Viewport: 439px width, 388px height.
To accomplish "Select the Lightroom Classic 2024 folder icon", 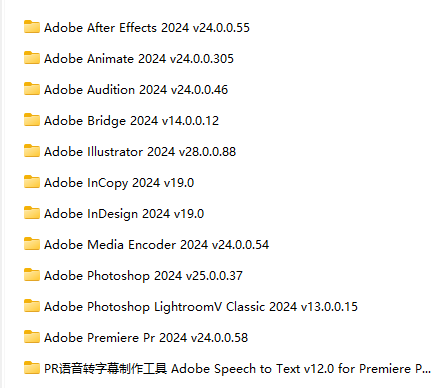I will (x=32, y=306).
